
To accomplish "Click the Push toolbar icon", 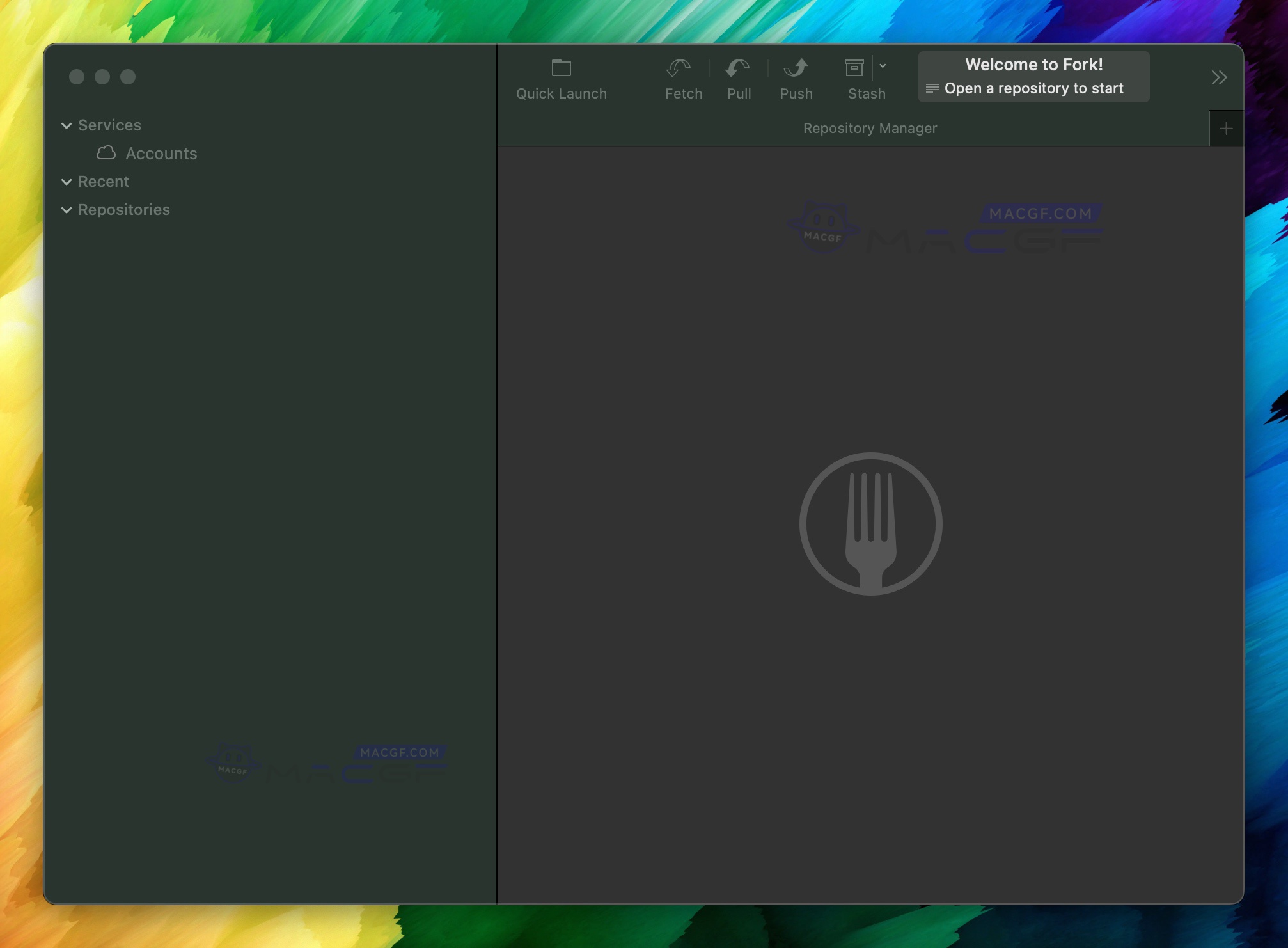I will [796, 68].
